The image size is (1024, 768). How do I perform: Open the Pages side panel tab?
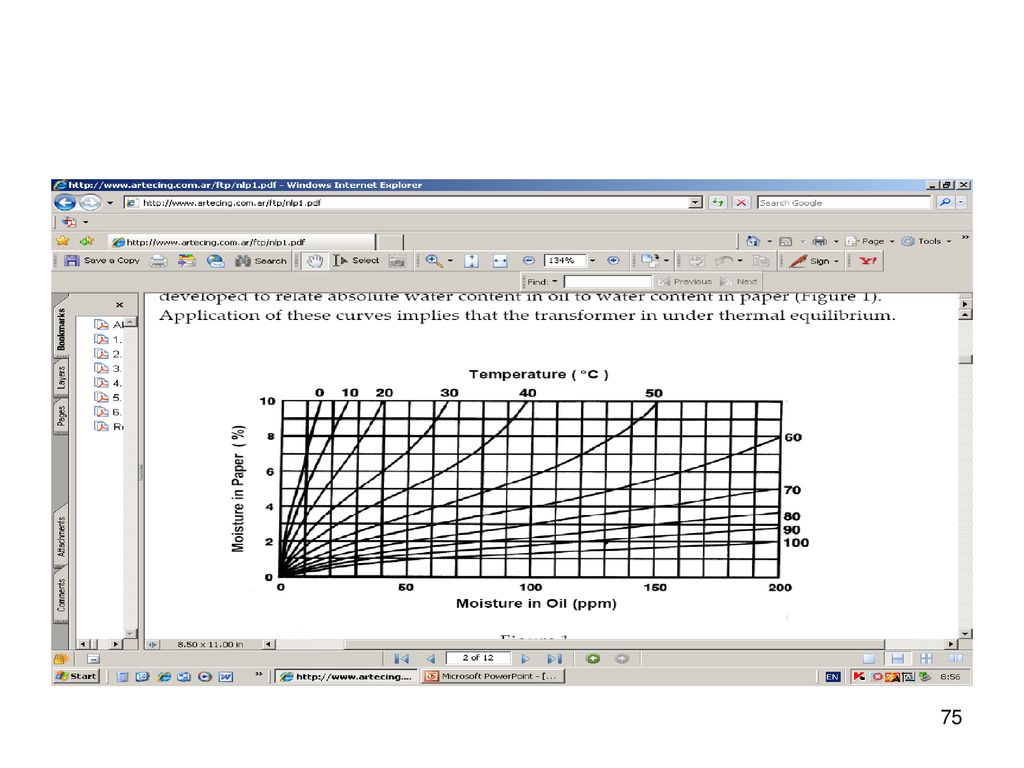click(x=61, y=415)
